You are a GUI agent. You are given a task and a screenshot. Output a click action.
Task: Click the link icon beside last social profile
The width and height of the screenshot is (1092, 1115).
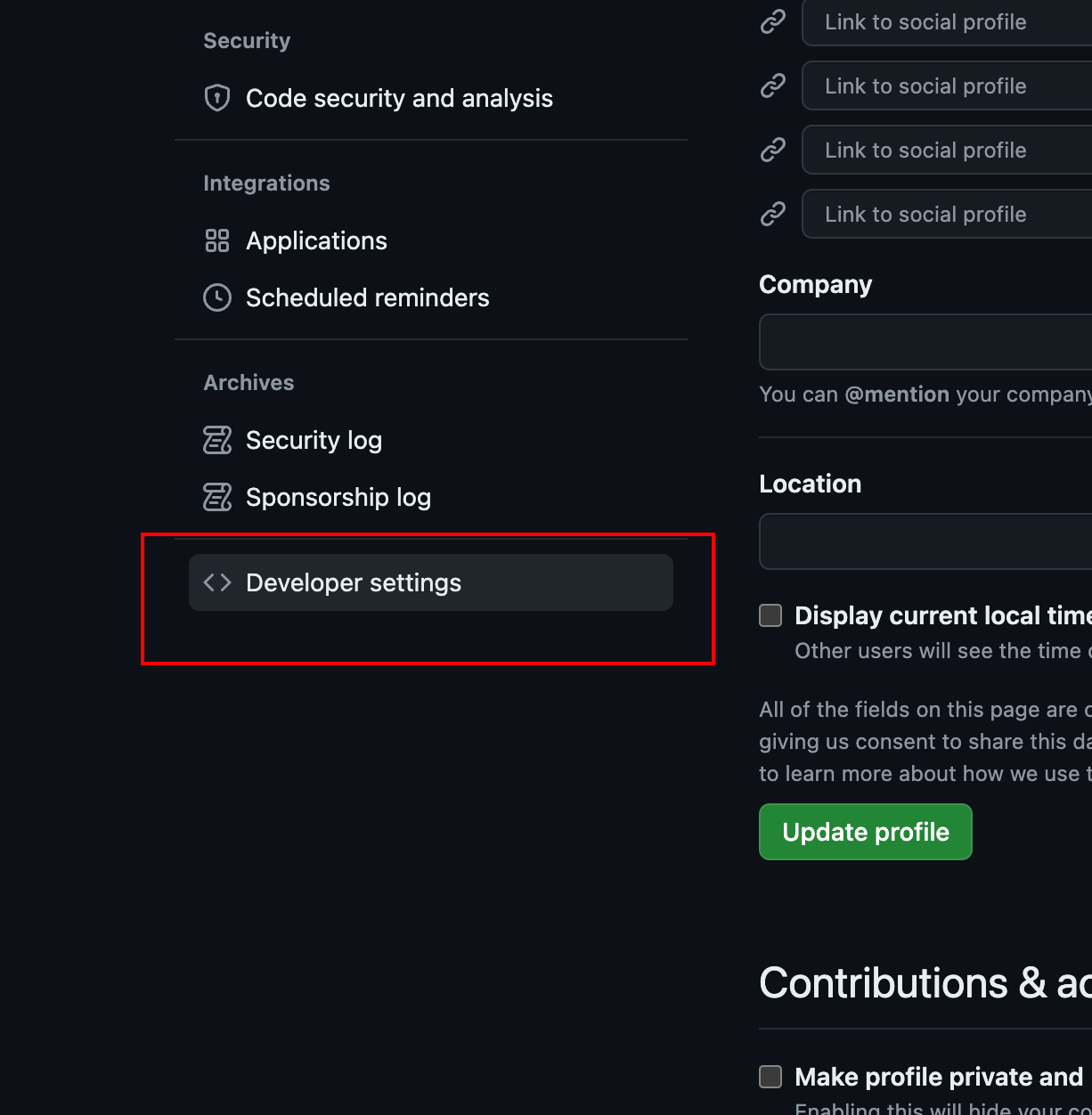point(772,214)
